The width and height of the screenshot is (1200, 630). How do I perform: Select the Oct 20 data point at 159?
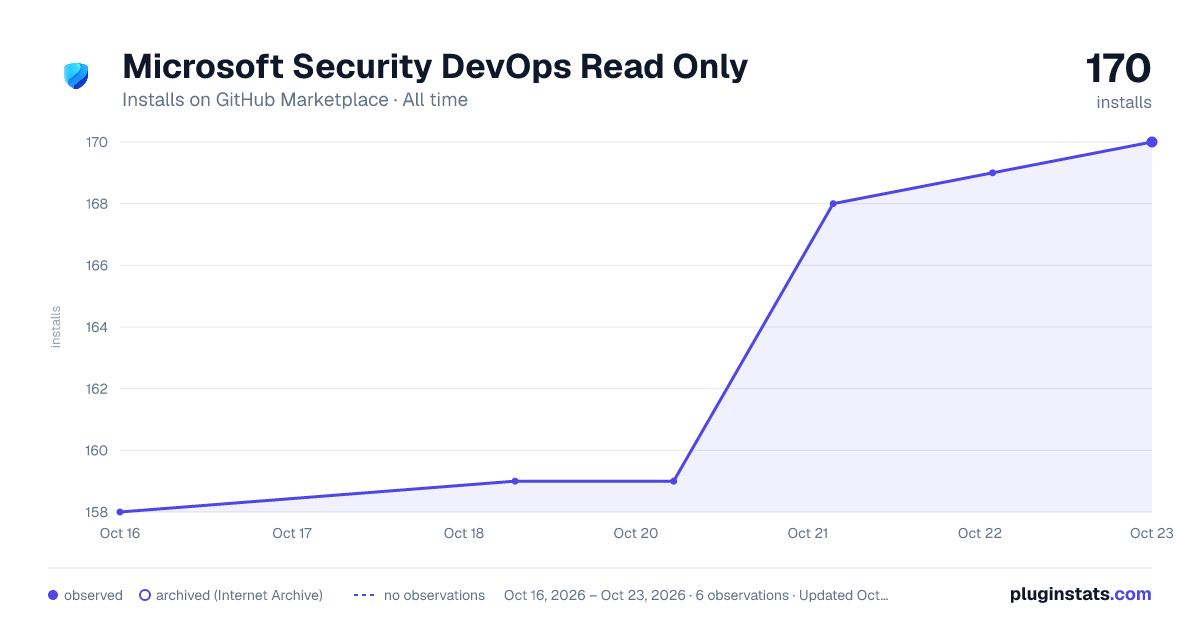674,481
